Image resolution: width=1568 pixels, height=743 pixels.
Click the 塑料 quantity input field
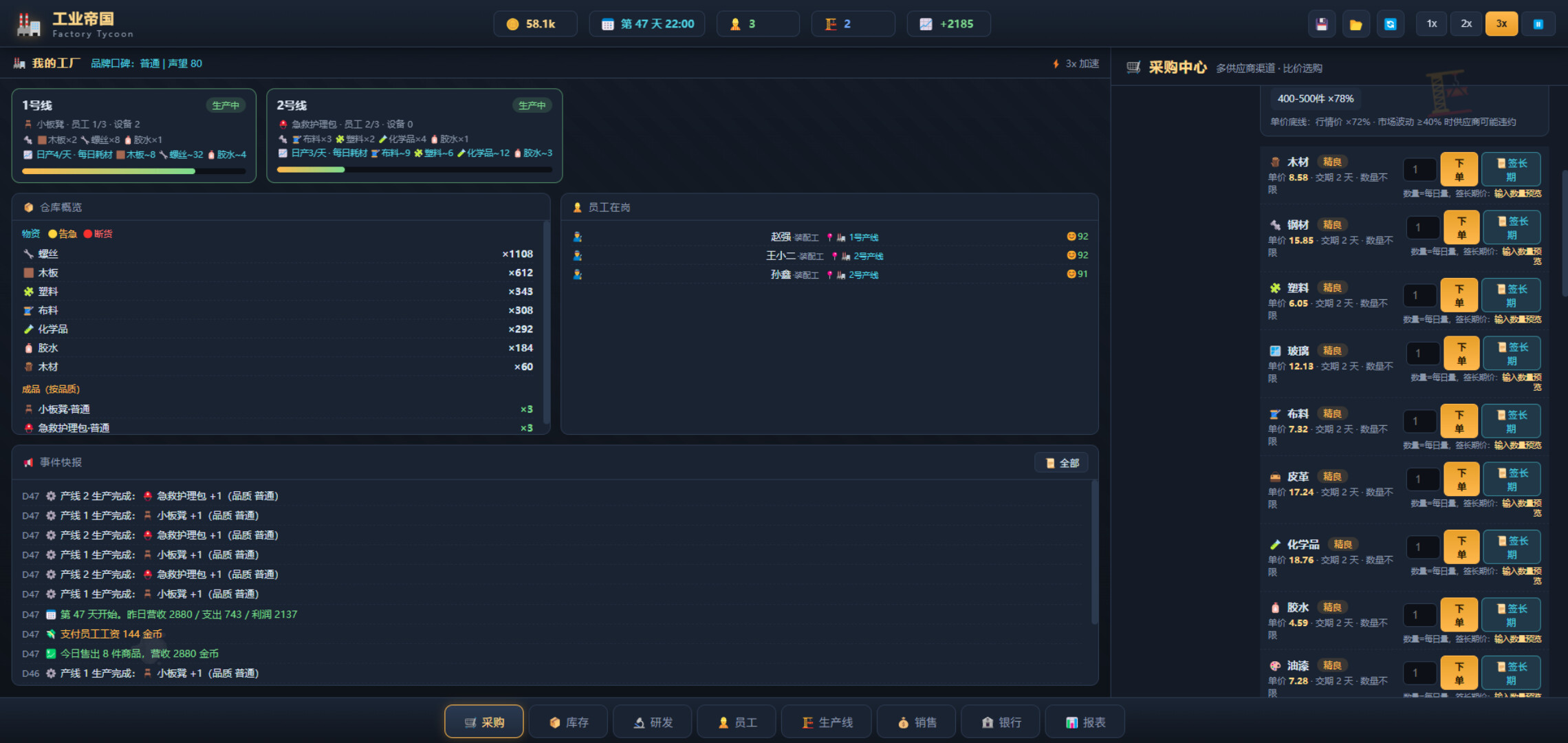pyautogui.click(x=1420, y=295)
